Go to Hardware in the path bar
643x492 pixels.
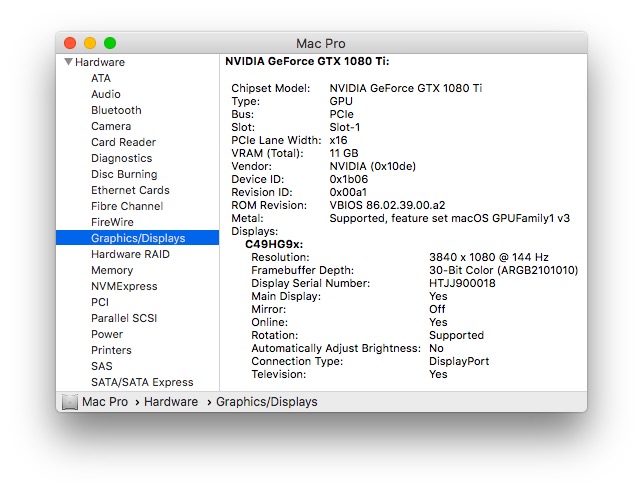tap(171, 402)
